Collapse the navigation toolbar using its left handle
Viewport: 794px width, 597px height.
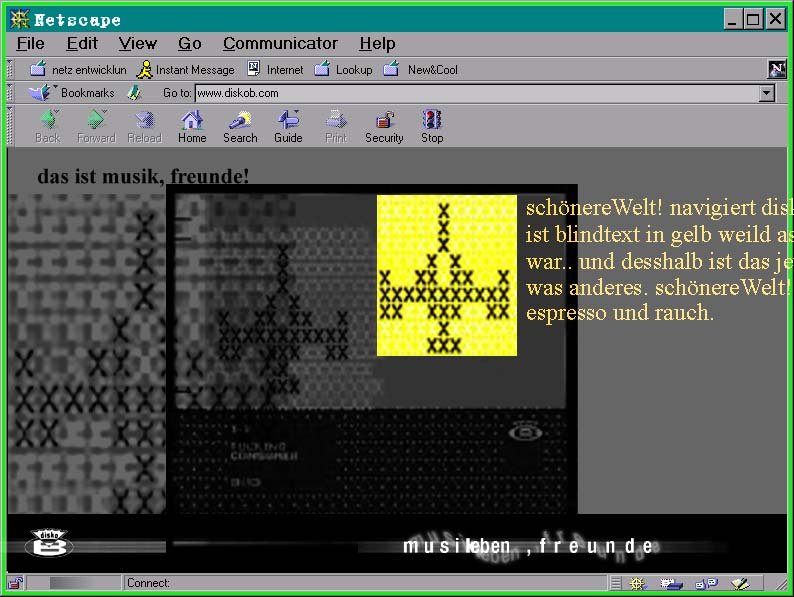click(12, 125)
